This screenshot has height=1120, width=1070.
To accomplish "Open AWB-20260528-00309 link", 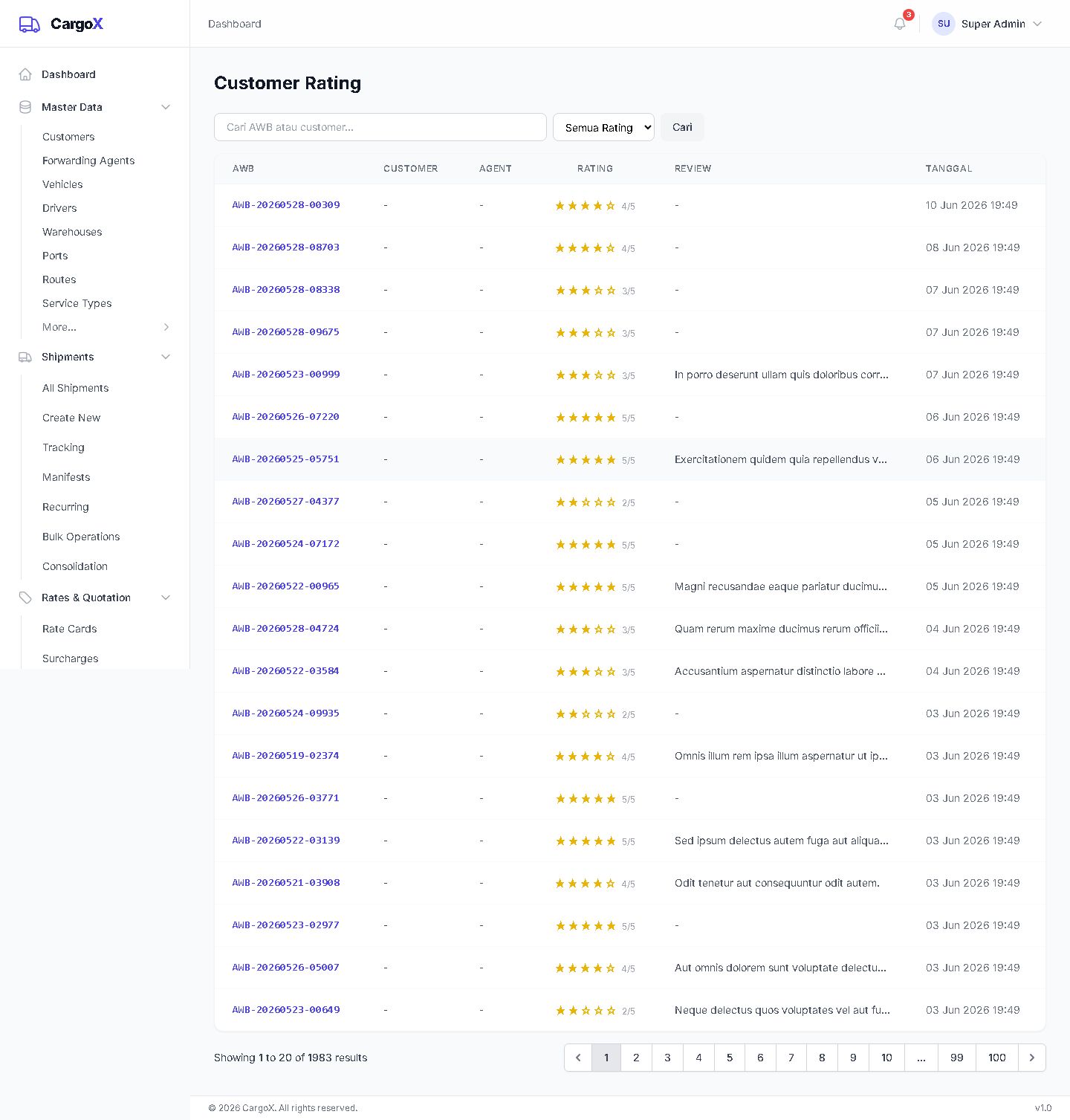I will pos(286,205).
